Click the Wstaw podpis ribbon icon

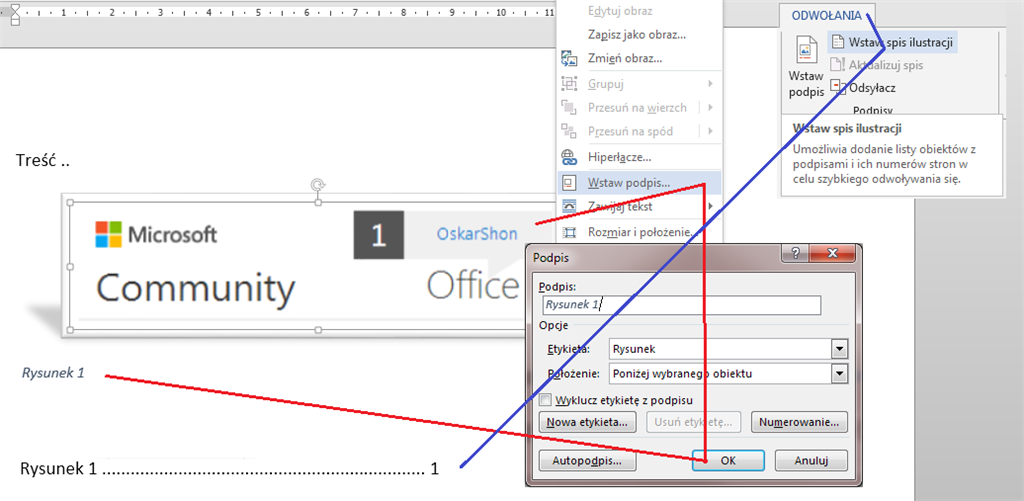click(805, 52)
